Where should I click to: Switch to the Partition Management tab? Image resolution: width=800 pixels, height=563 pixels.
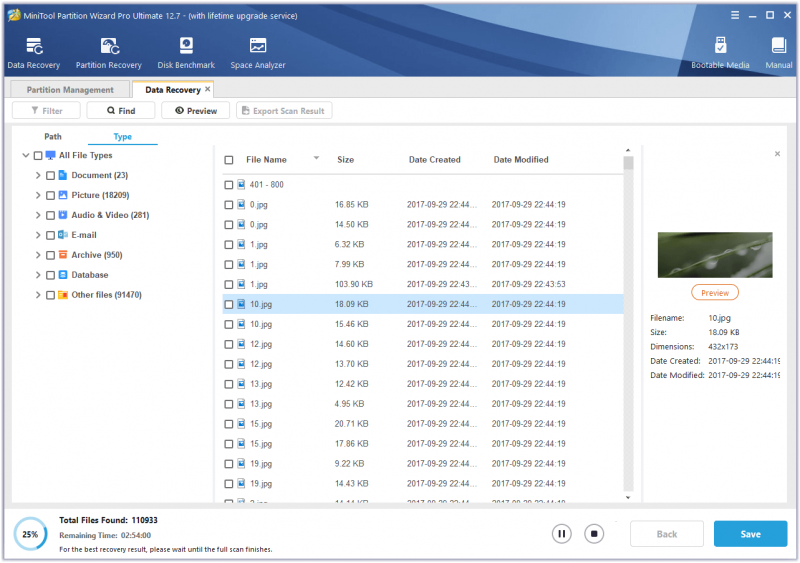click(70, 90)
